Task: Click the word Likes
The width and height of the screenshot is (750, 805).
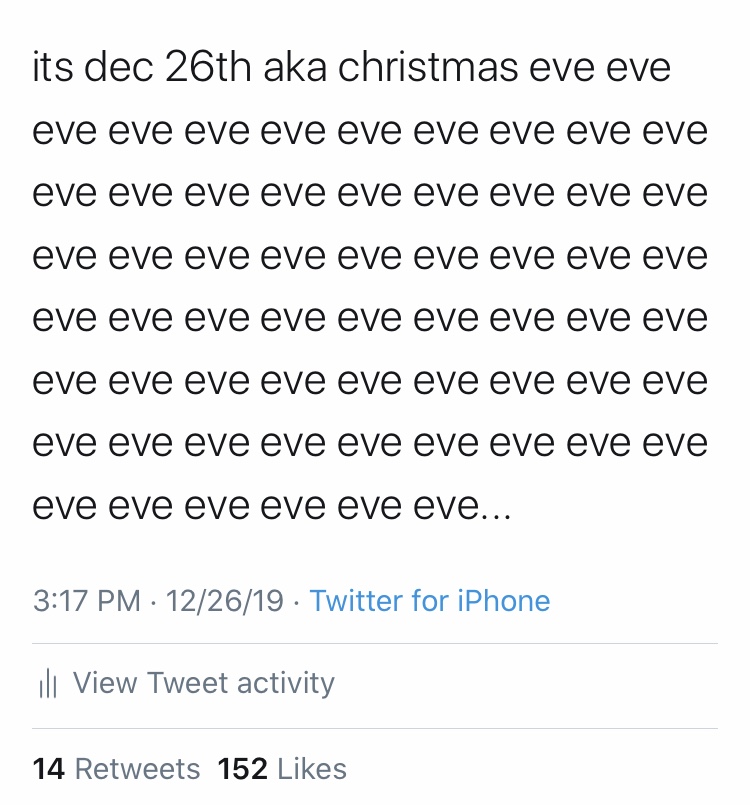Action: 312,769
